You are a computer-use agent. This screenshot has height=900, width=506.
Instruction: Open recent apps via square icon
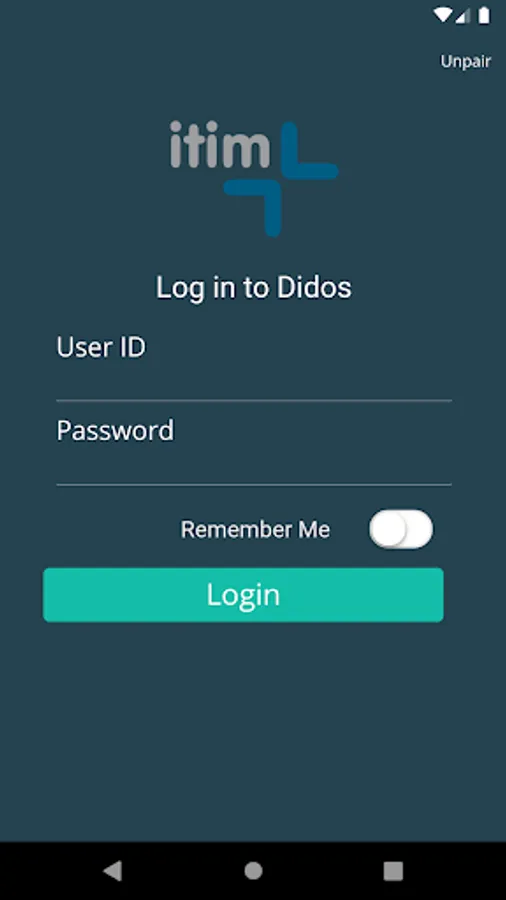pos(393,870)
